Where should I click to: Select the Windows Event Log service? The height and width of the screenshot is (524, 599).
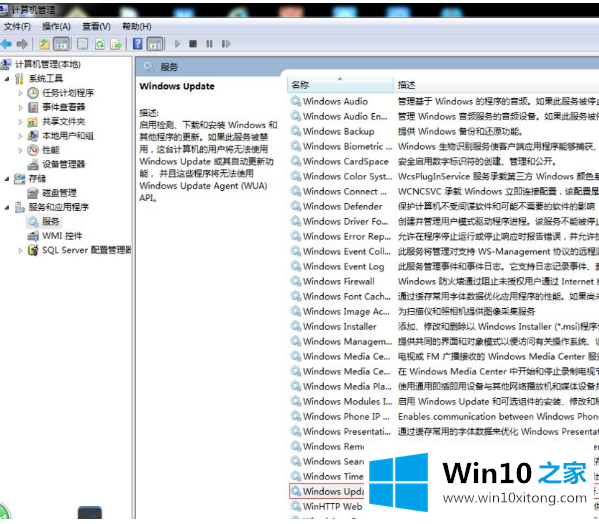343,267
